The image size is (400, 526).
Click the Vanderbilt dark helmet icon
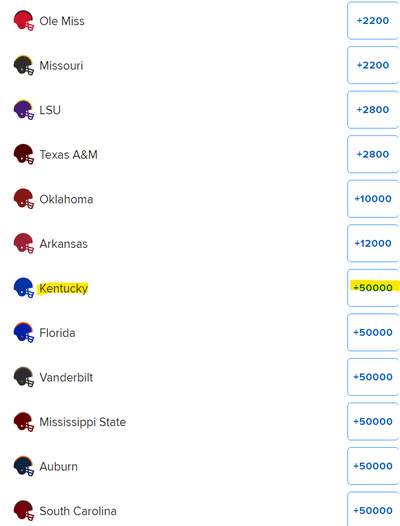23,377
